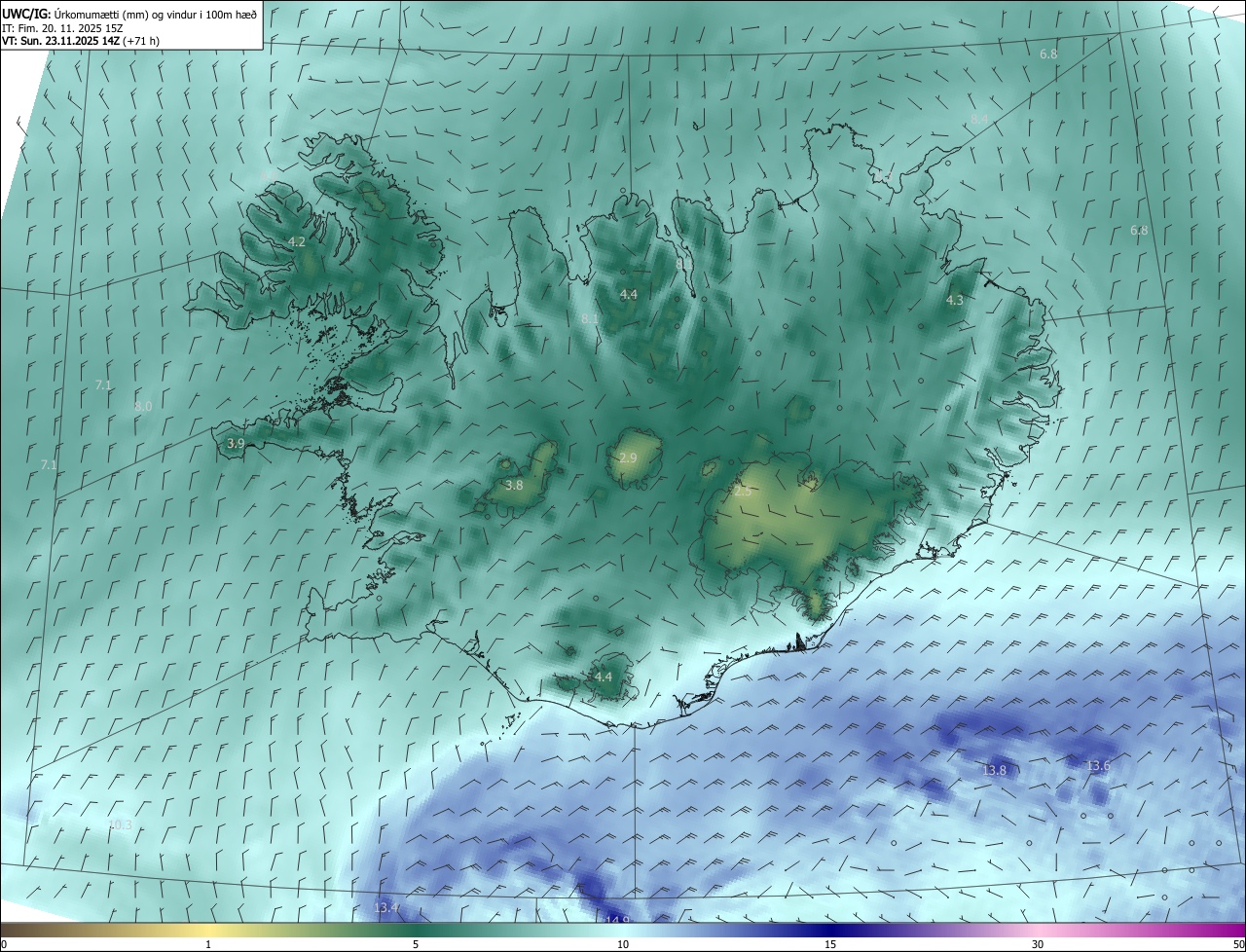Click the 8.4 precipitation label
Image resolution: width=1246 pixels, height=952 pixels.
pos(979,119)
